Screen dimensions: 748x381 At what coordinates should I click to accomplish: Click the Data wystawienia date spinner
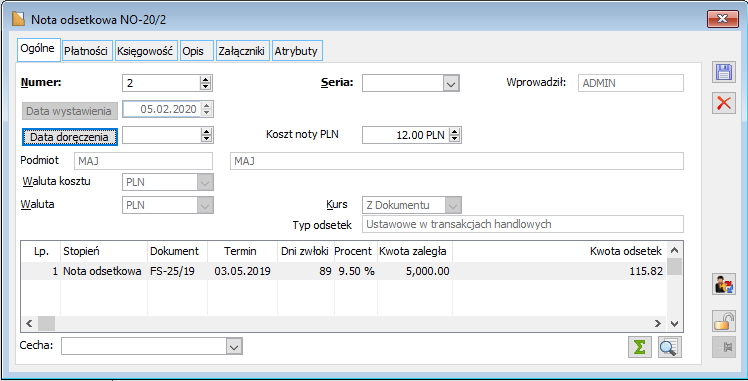coord(206,109)
